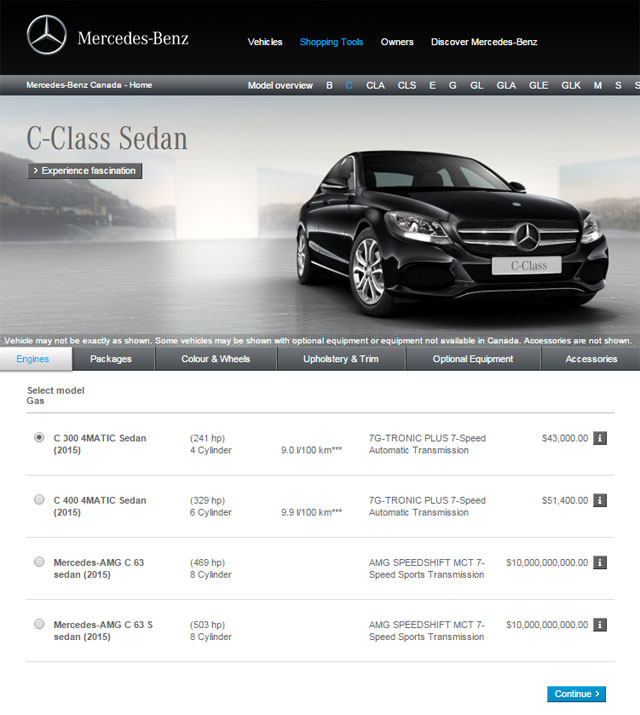
Task: Open info icon for C 400 4MATIC Sedan
Action: click(x=600, y=500)
